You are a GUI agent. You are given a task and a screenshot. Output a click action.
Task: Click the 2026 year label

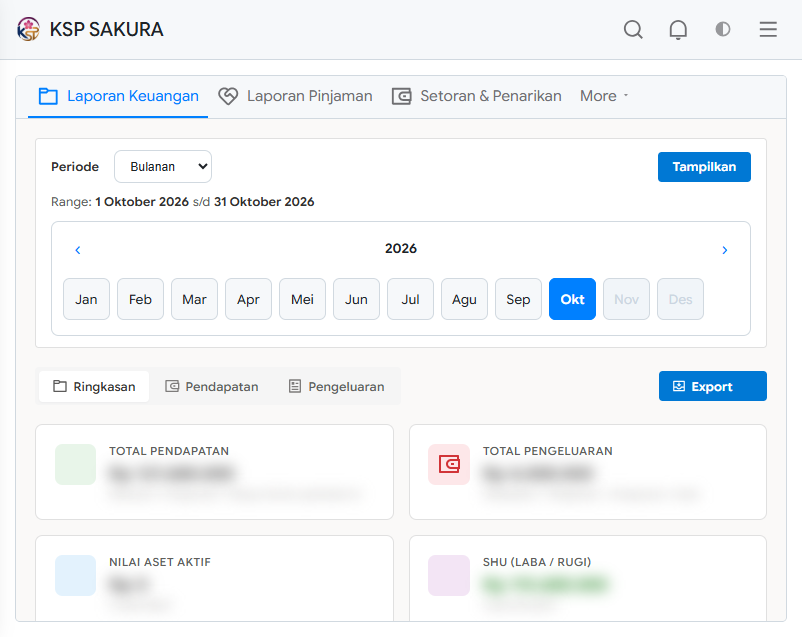401,249
